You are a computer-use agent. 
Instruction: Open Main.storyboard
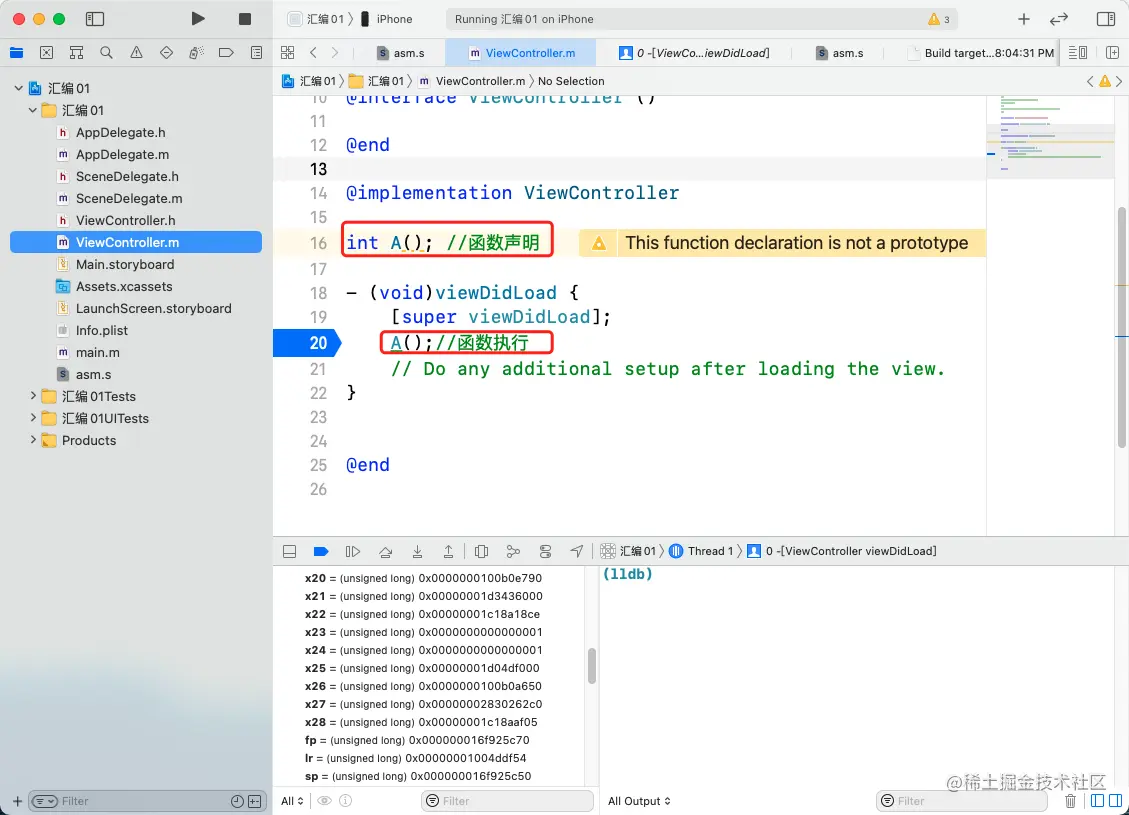[125, 264]
